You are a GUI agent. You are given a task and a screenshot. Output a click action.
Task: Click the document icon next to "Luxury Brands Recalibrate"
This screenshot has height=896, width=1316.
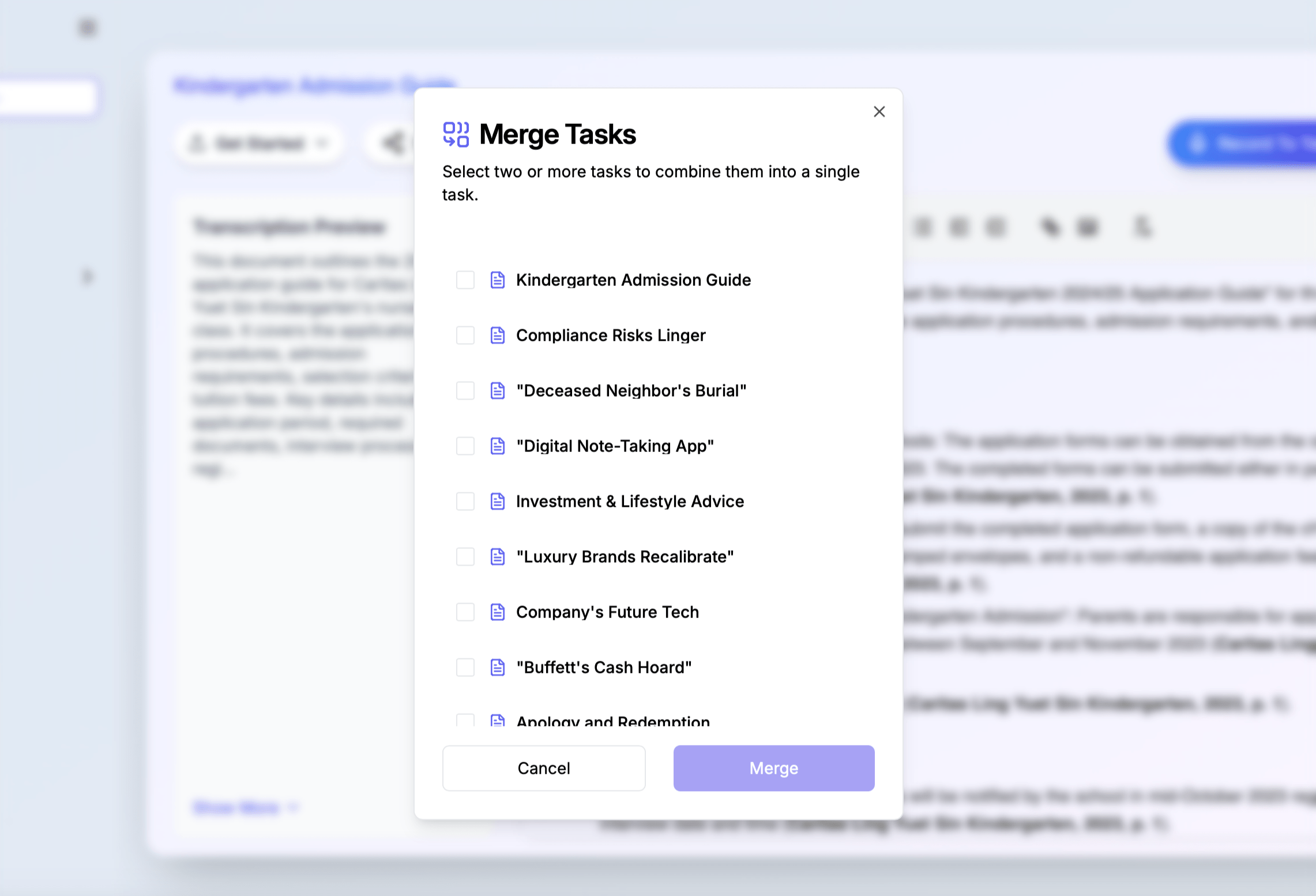tap(497, 556)
